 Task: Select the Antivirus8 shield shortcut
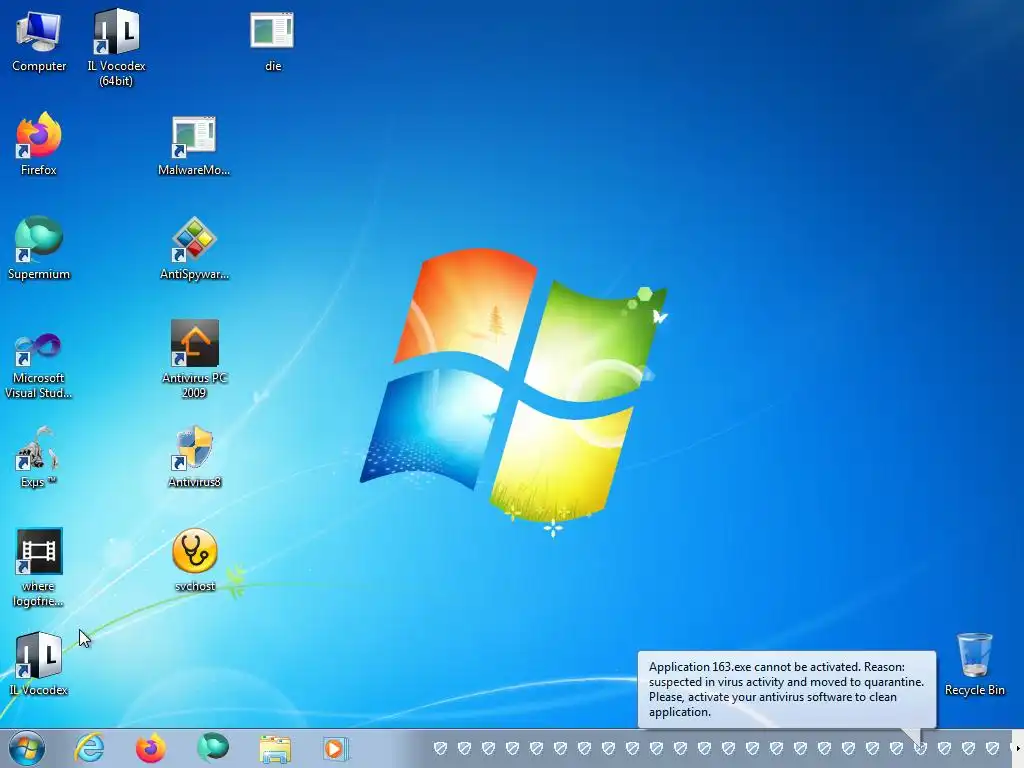[194, 457]
